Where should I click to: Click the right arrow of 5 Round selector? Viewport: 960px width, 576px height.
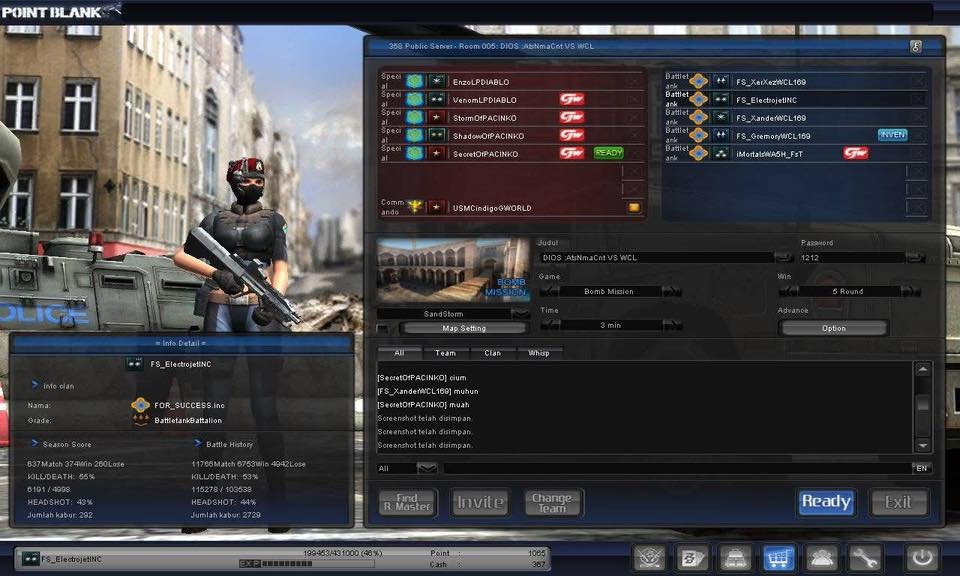(x=910, y=291)
